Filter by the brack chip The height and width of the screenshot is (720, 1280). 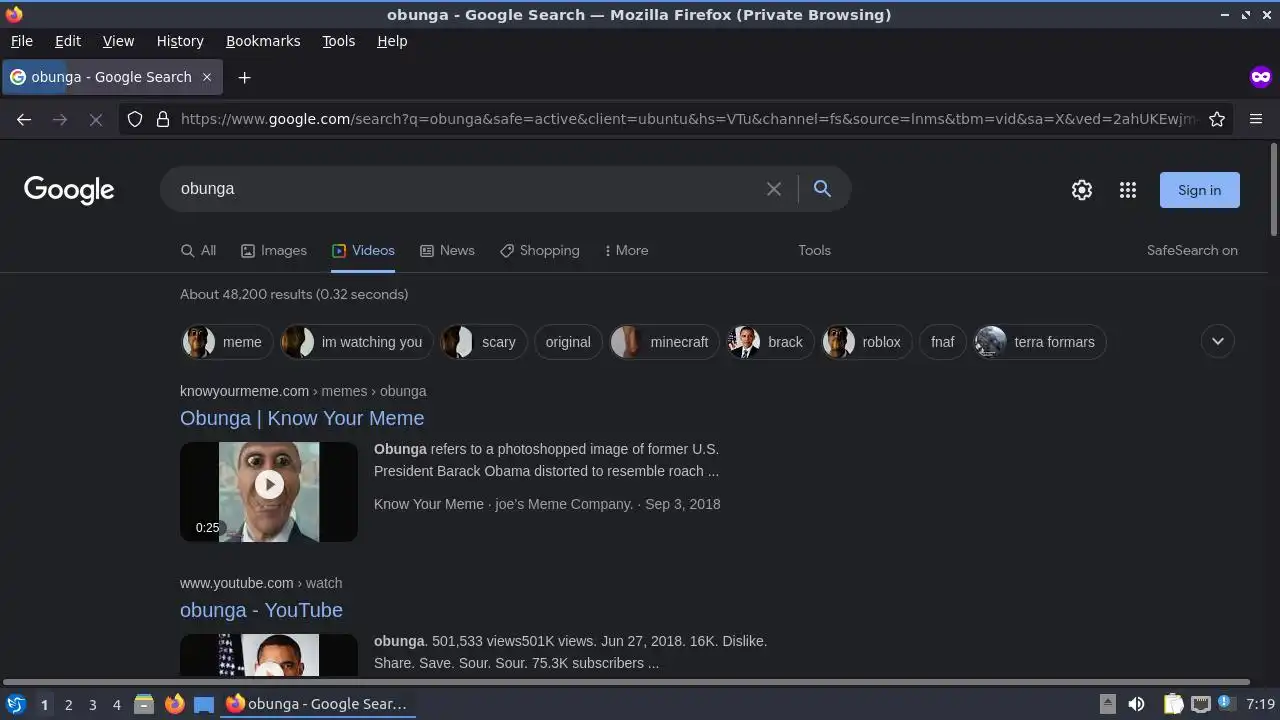(x=770, y=342)
